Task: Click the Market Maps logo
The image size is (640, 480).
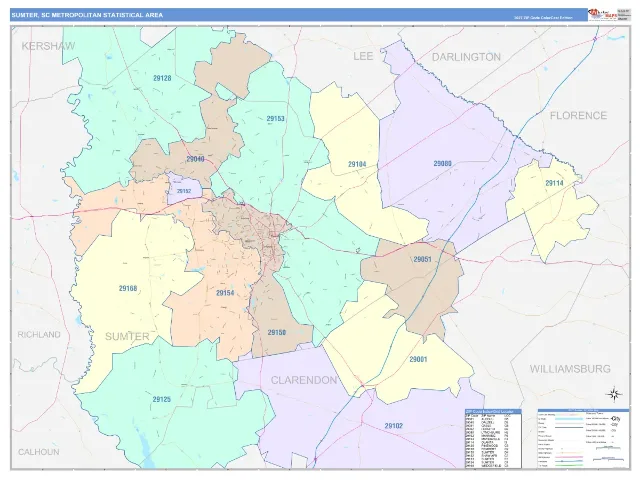Action: pyautogui.click(x=602, y=14)
